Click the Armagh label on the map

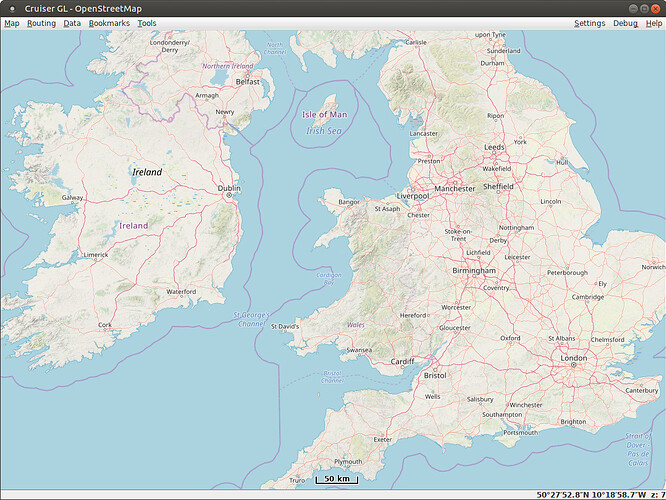coord(207,96)
